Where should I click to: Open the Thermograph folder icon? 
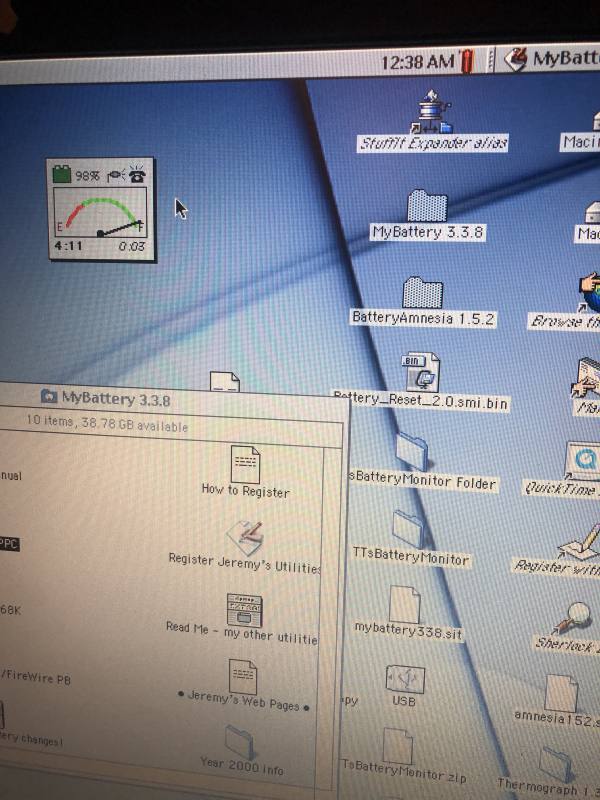556,763
